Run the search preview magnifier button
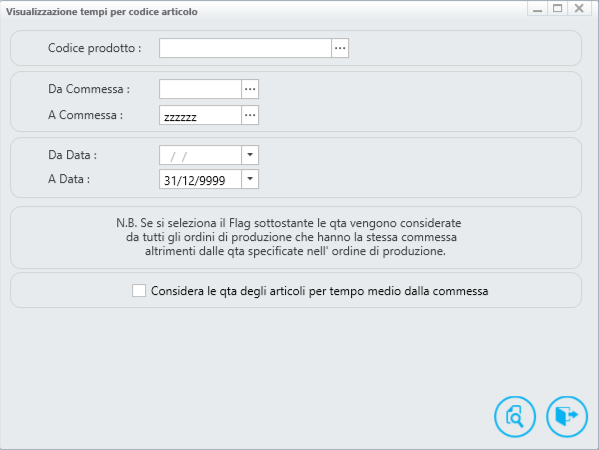The height and width of the screenshot is (450, 599). click(515, 416)
